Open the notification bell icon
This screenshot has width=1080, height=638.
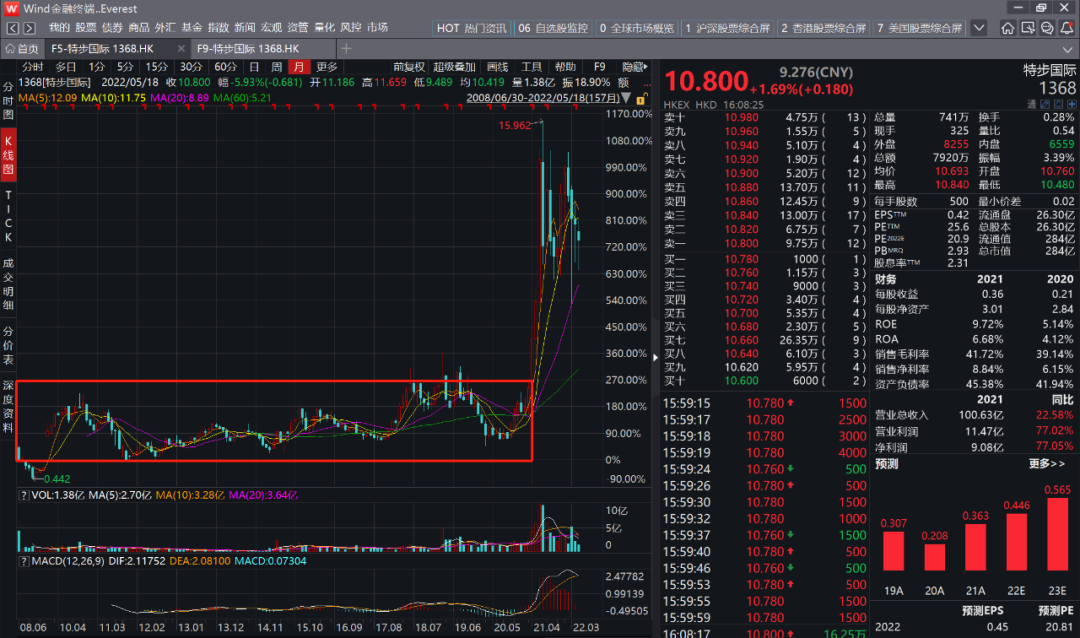pos(1066,28)
